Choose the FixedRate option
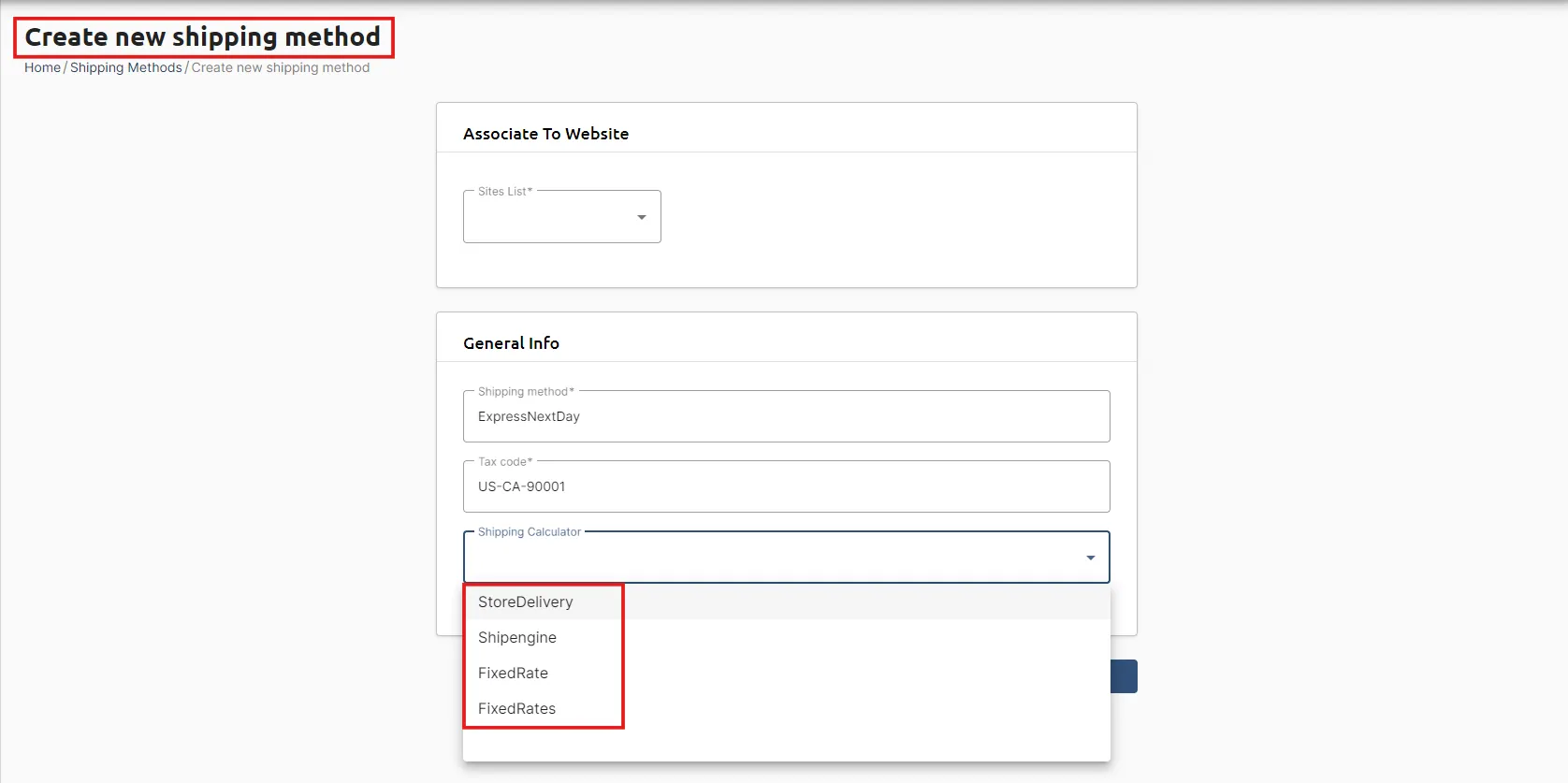This screenshot has width=1568, height=783. point(786,673)
